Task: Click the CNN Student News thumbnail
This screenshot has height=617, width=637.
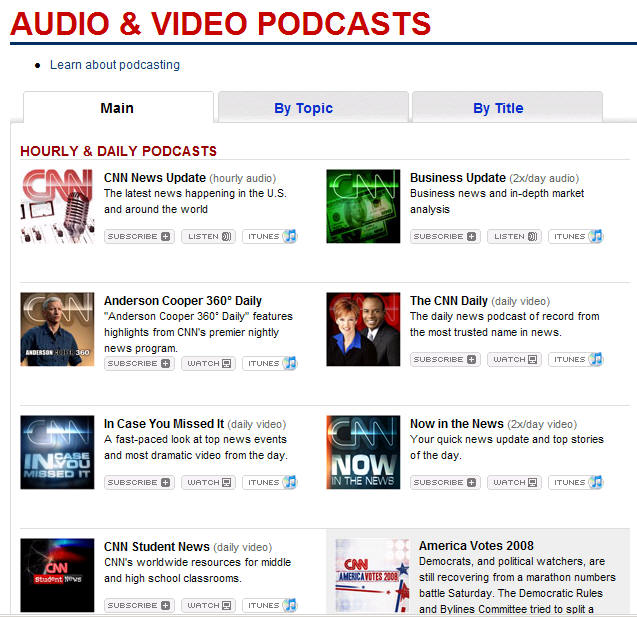Action: 57,575
